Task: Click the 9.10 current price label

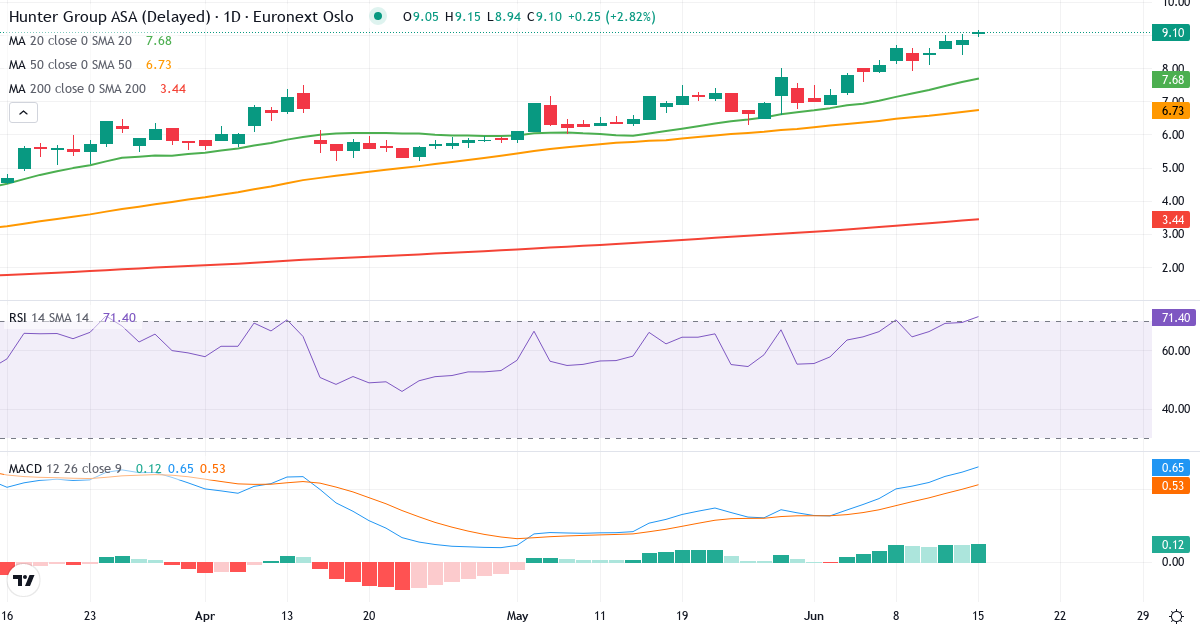Action: pos(1173,33)
